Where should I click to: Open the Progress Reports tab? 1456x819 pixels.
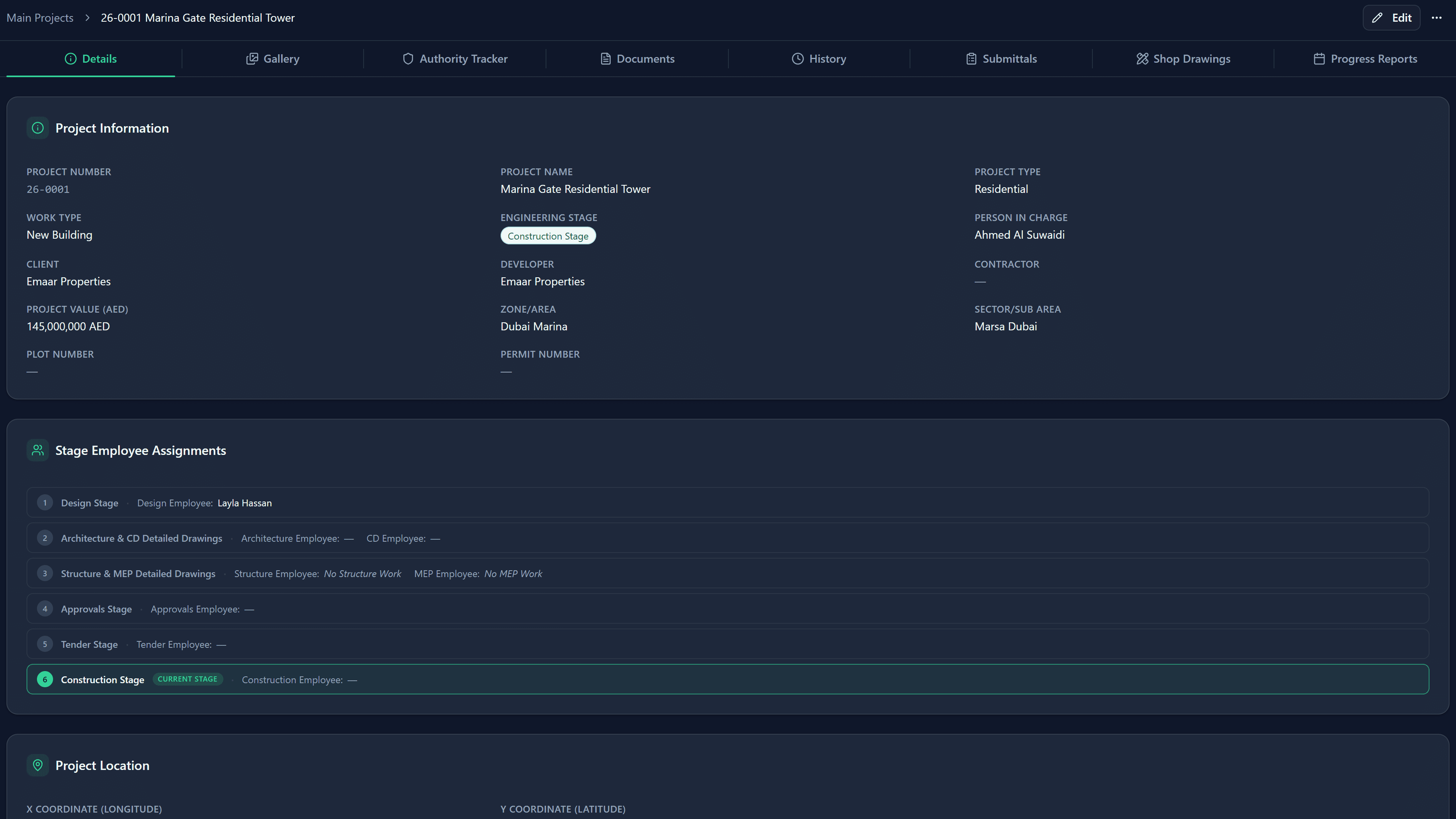point(1365,59)
